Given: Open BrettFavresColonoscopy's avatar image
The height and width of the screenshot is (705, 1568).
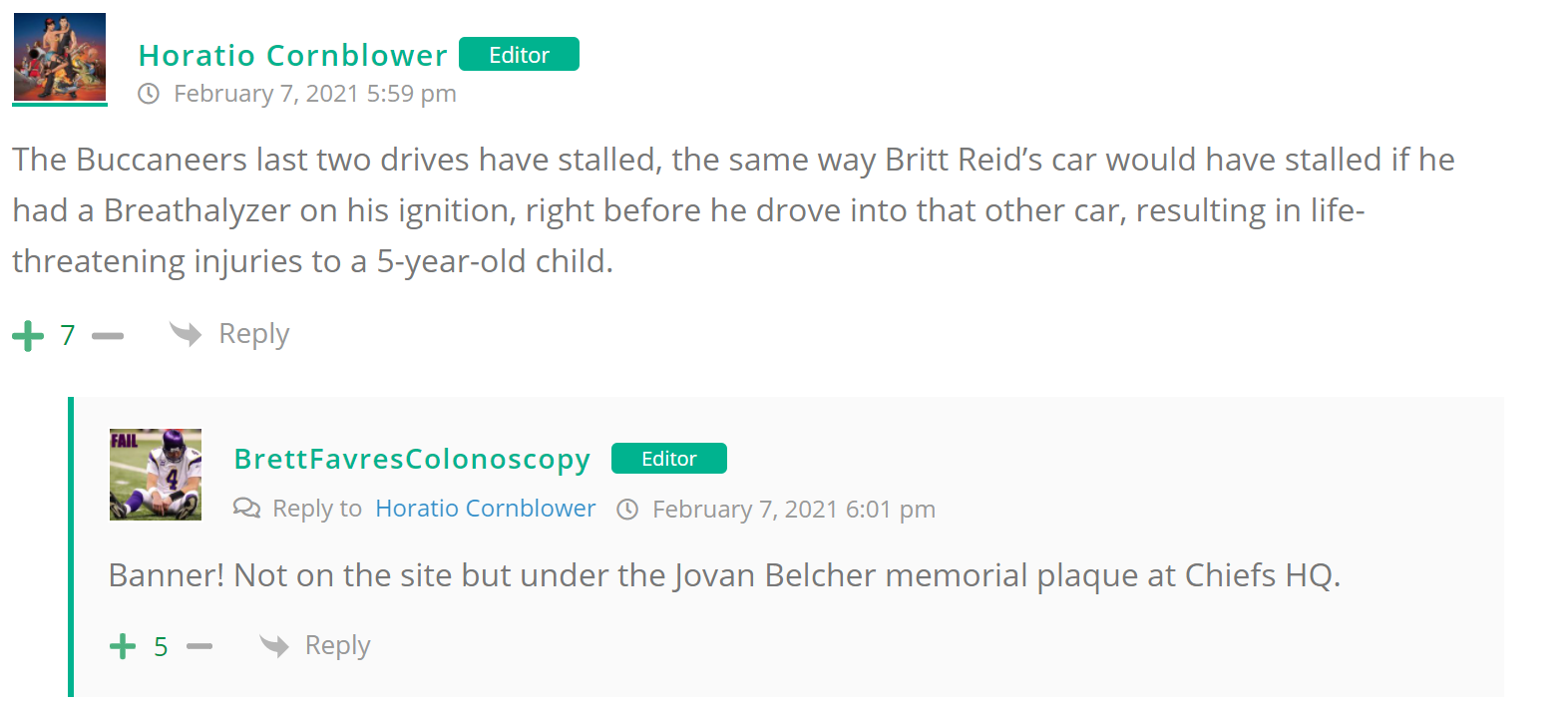Looking at the screenshot, I should [156, 475].
